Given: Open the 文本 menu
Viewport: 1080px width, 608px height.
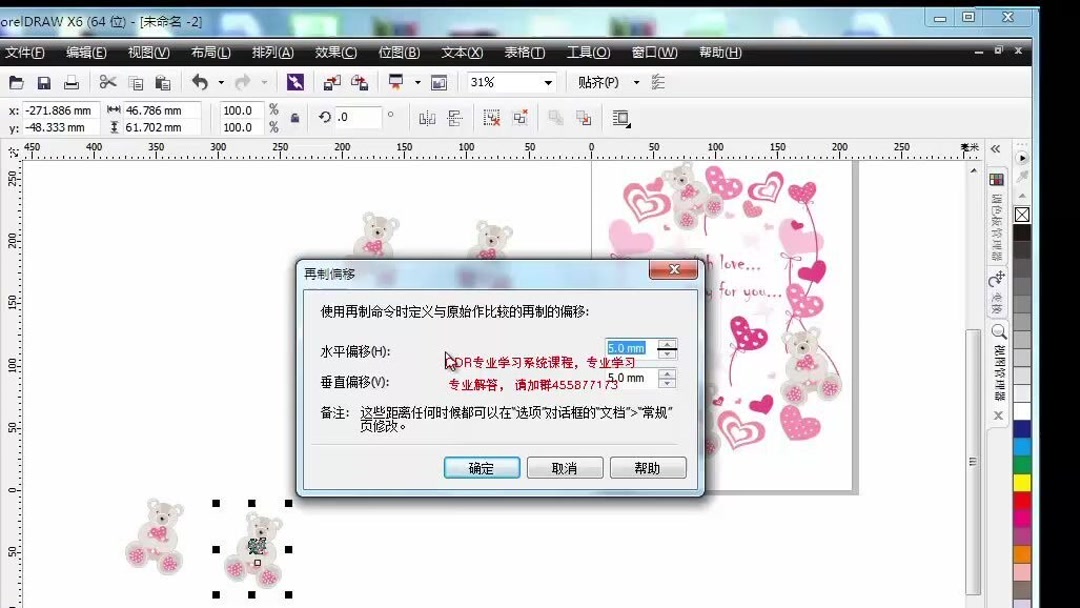Looking at the screenshot, I should coord(461,52).
